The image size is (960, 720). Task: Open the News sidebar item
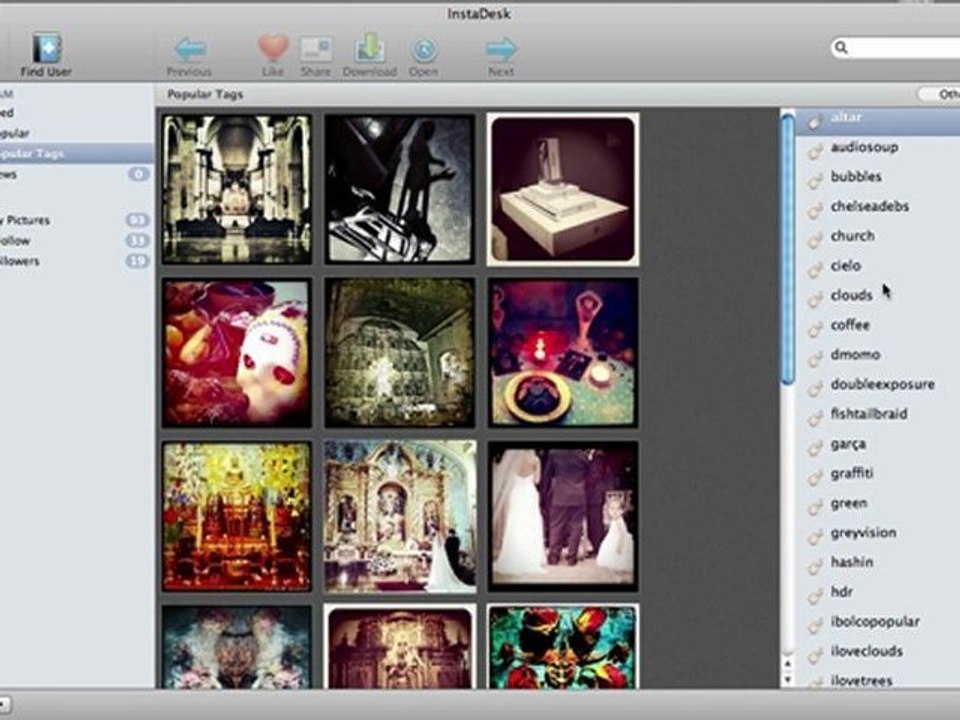[x=77, y=174]
